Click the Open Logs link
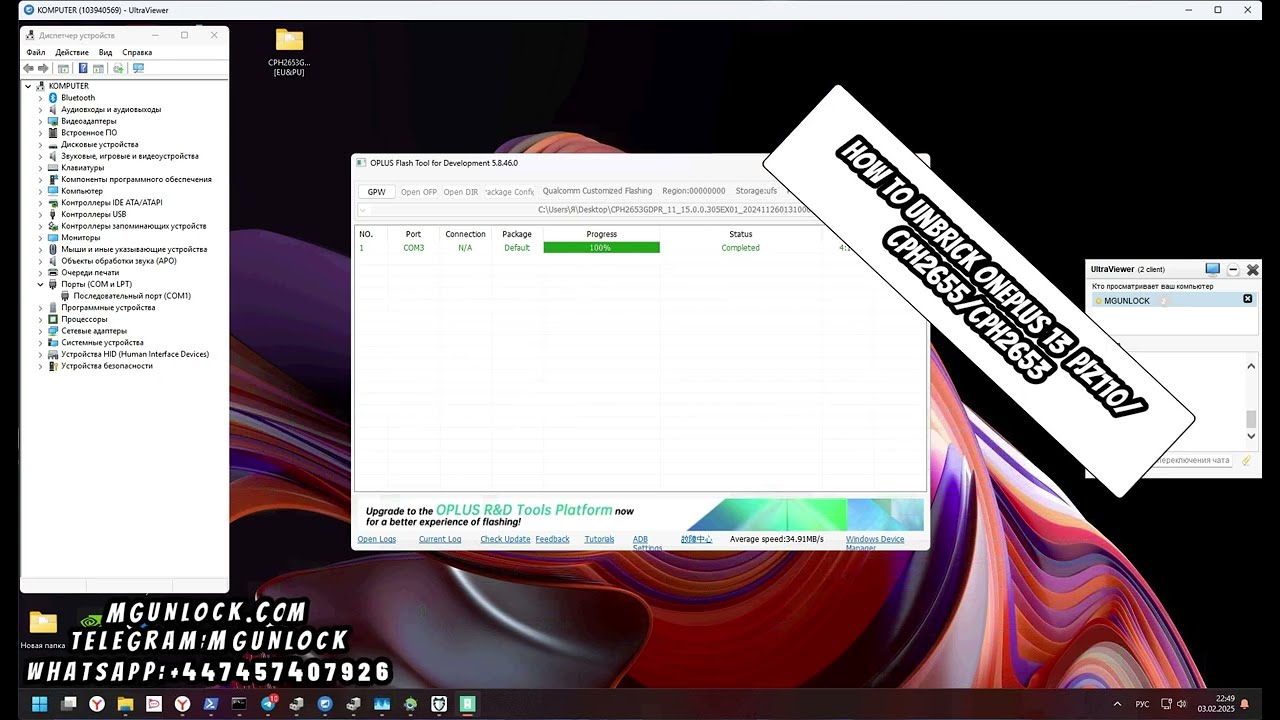This screenshot has height=720, width=1280. coord(377,539)
